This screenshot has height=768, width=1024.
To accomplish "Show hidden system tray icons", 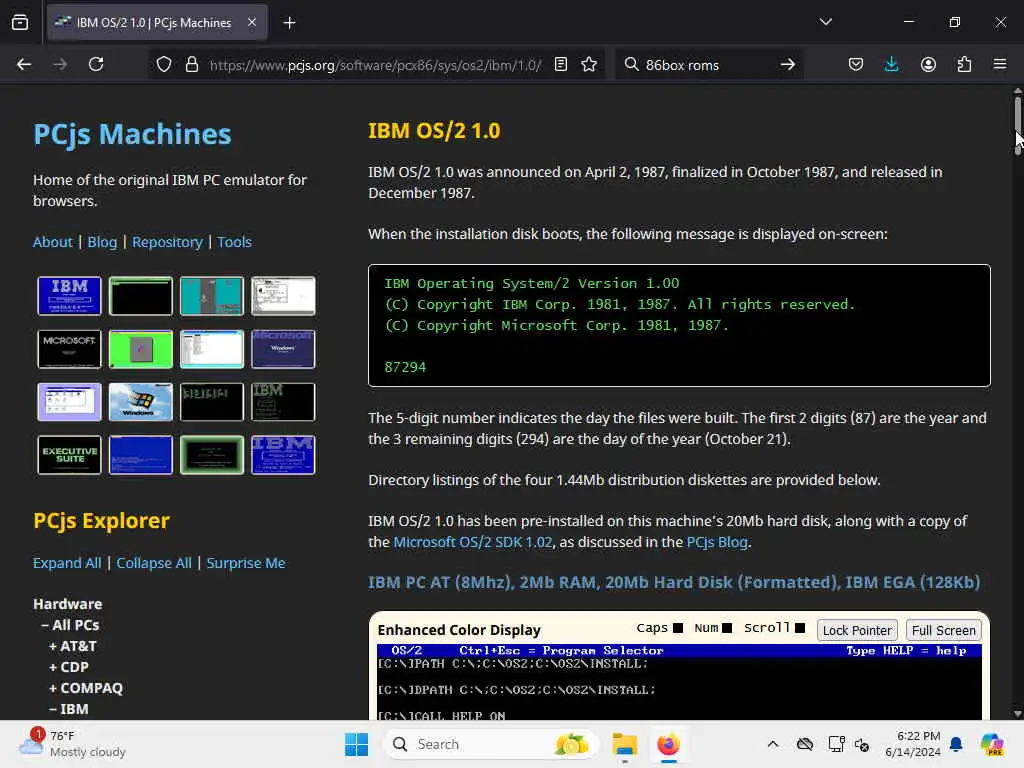I will (773, 744).
